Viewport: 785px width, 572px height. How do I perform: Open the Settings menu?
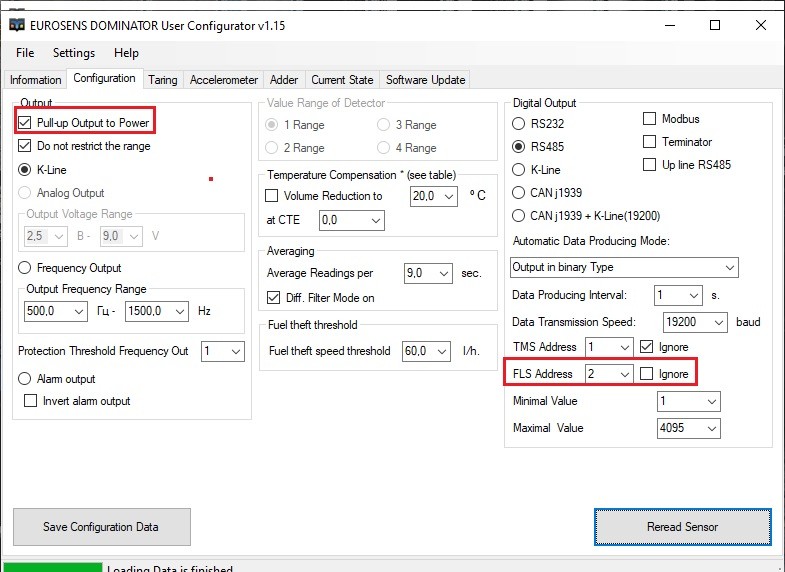[74, 53]
